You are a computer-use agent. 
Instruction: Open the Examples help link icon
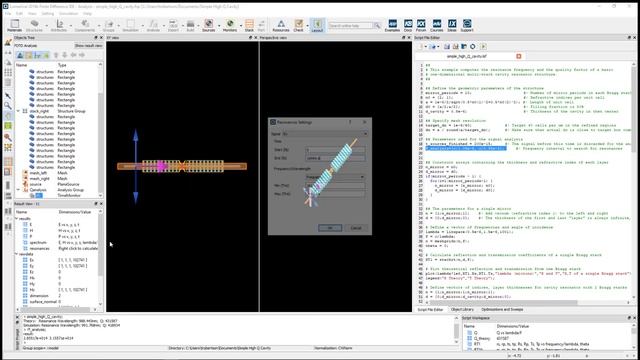[392, 25]
